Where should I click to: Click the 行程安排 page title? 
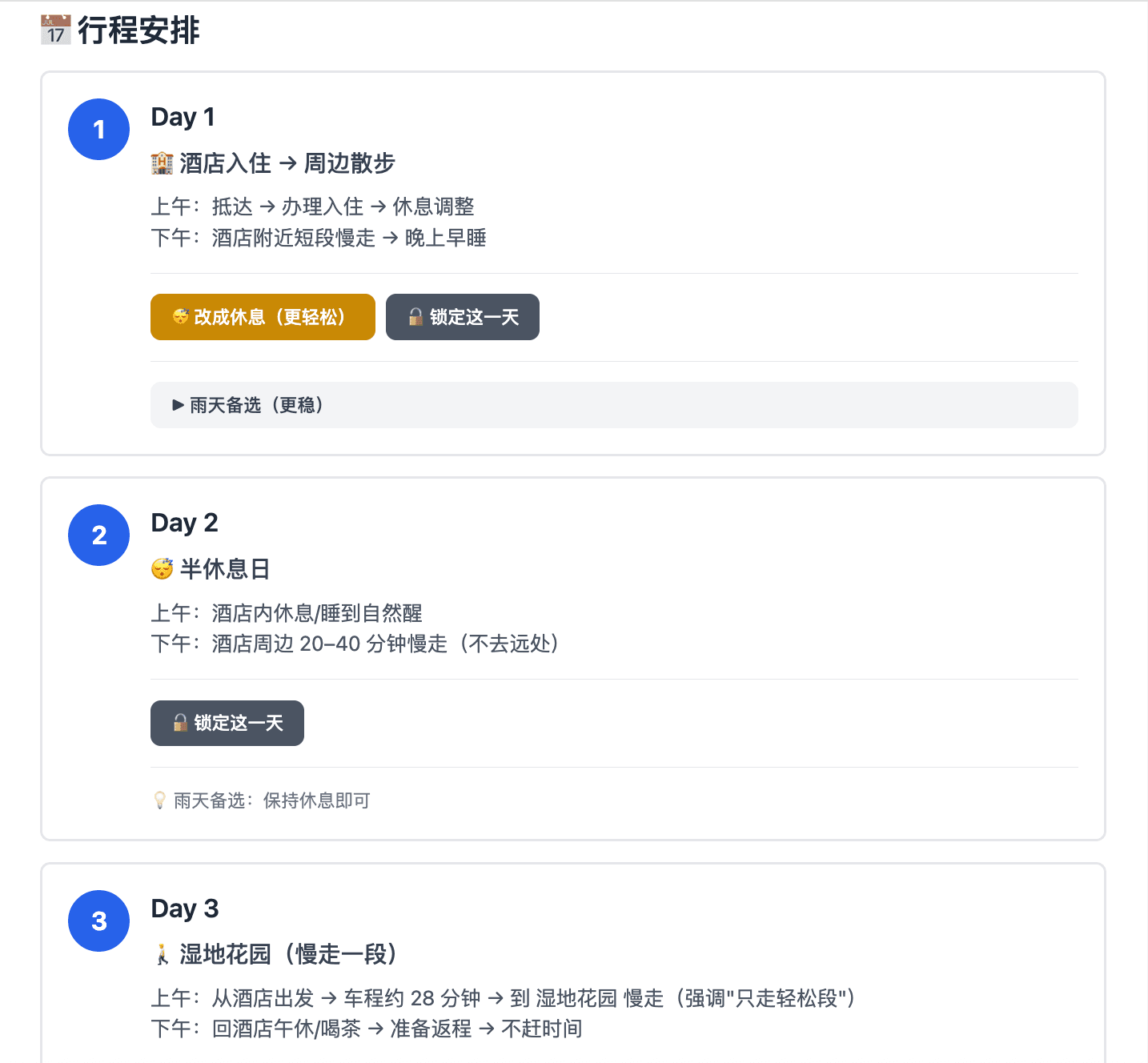(x=138, y=30)
